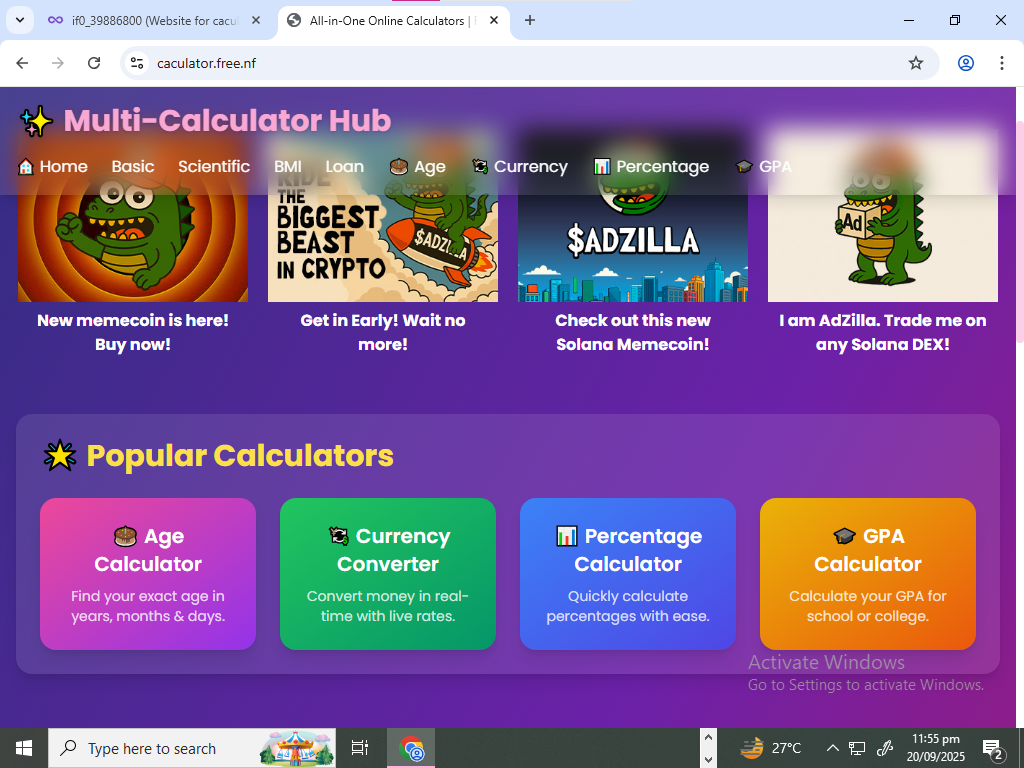Click 'Get in Early! Wait no more!' caption

coord(383,332)
